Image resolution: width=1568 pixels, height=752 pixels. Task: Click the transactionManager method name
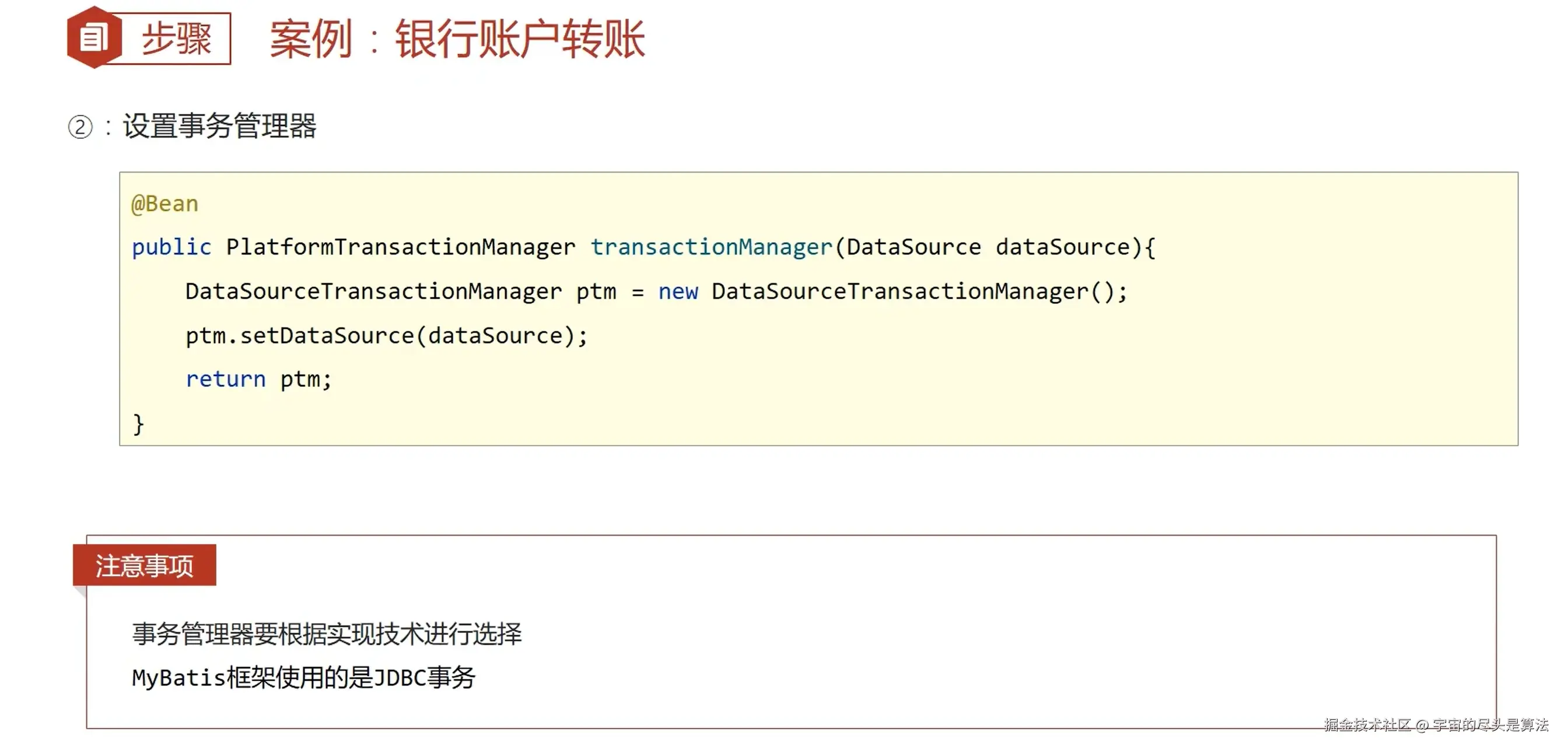pyautogui.click(x=711, y=247)
